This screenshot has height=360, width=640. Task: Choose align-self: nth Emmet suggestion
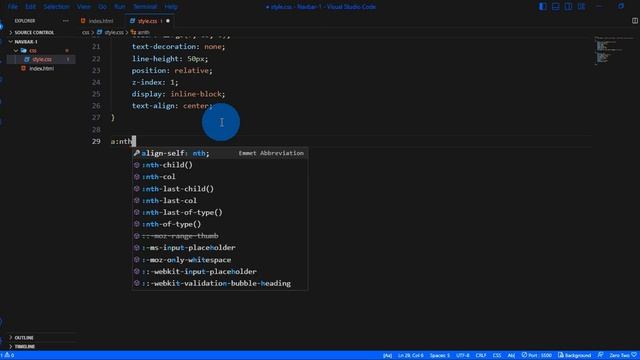220,153
